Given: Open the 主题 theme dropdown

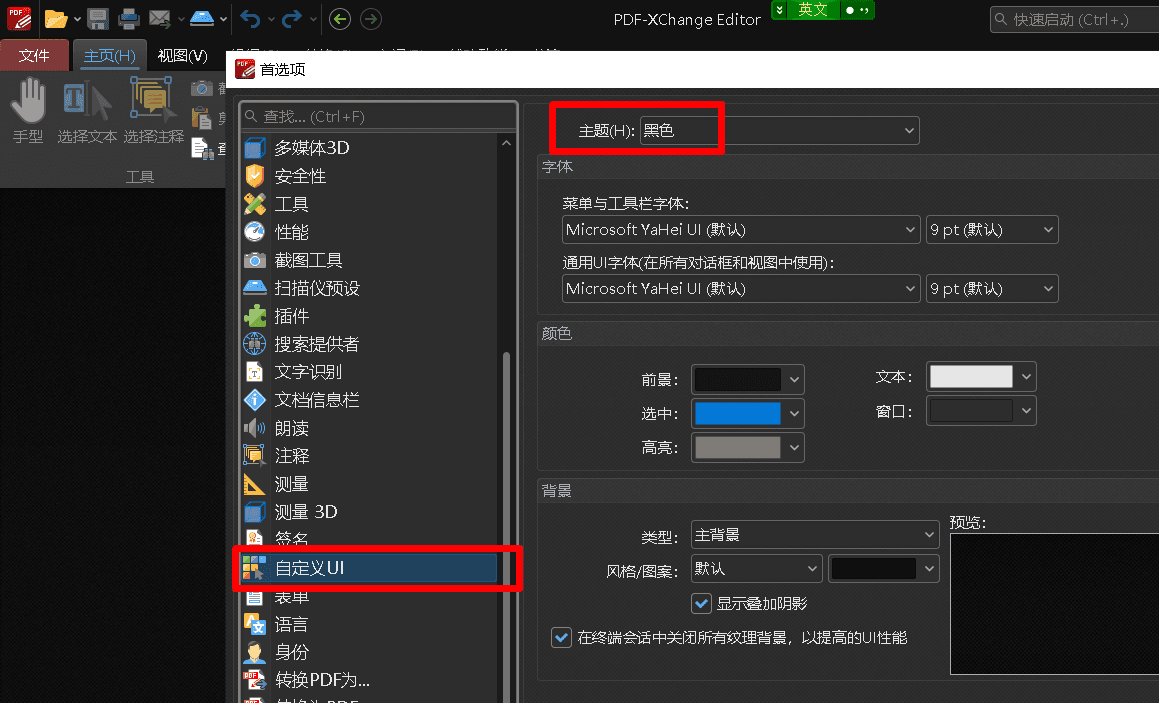Looking at the screenshot, I should tap(778, 130).
